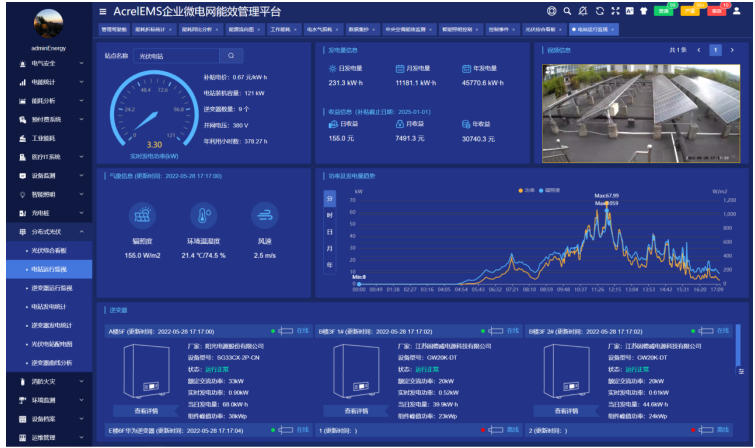Click the 充电桩 sidebar icon
The height and width of the screenshot is (448, 755).
22,213
